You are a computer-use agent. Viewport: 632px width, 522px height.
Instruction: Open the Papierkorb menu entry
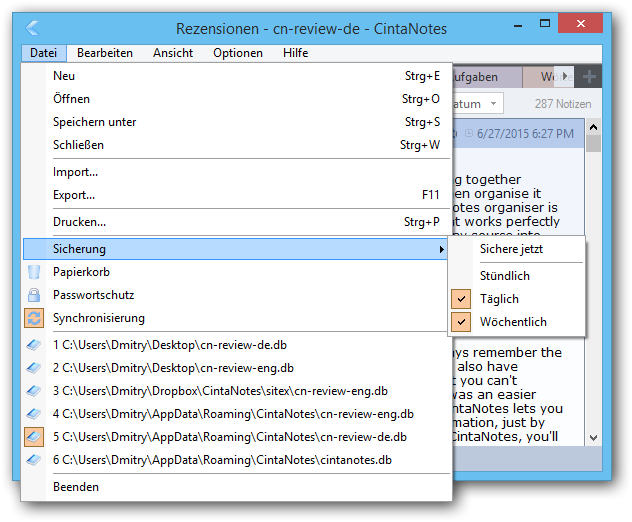236,272
